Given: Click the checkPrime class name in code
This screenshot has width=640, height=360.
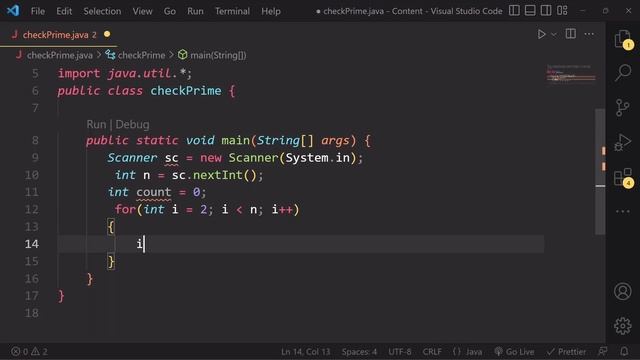Looking at the screenshot, I should 186,91.
